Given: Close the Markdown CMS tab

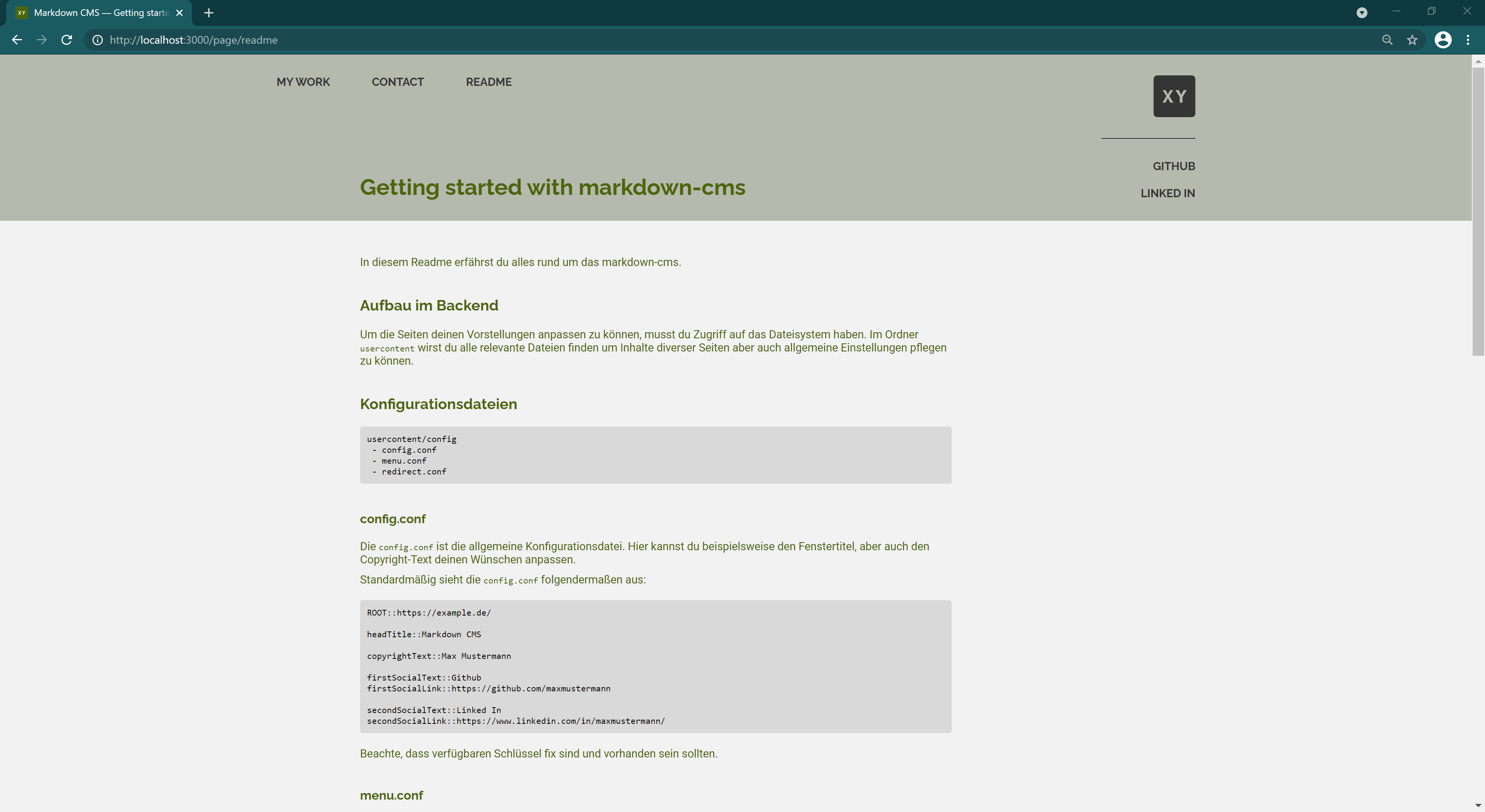Looking at the screenshot, I should point(179,13).
